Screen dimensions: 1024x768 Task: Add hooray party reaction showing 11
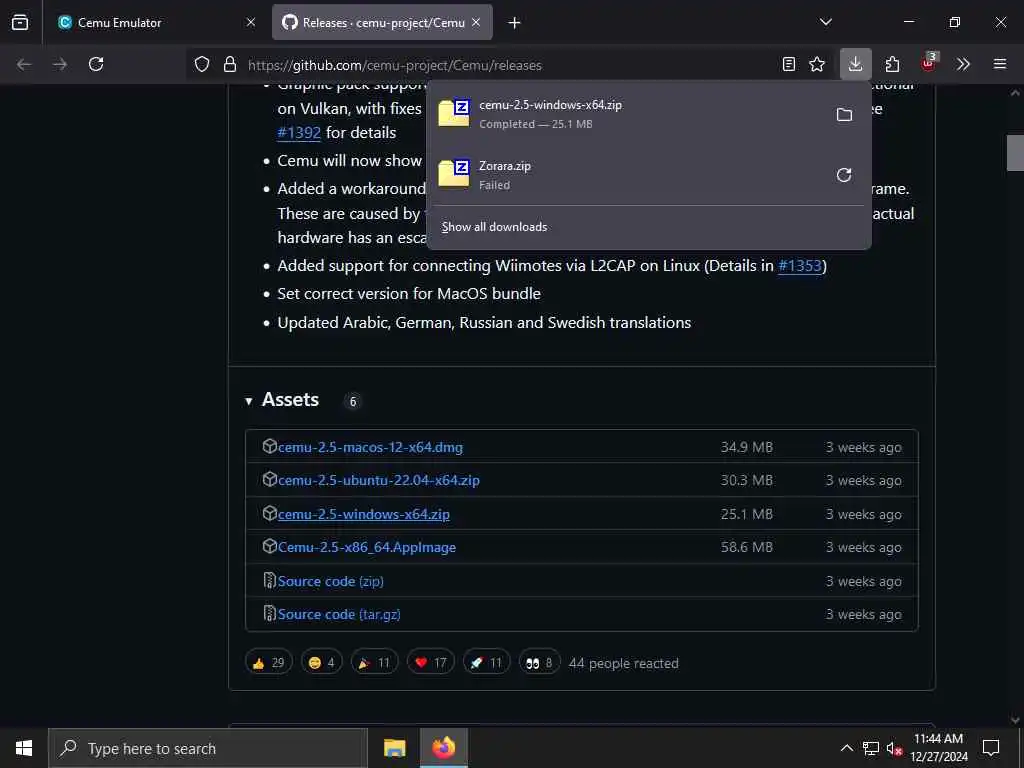pos(374,663)
